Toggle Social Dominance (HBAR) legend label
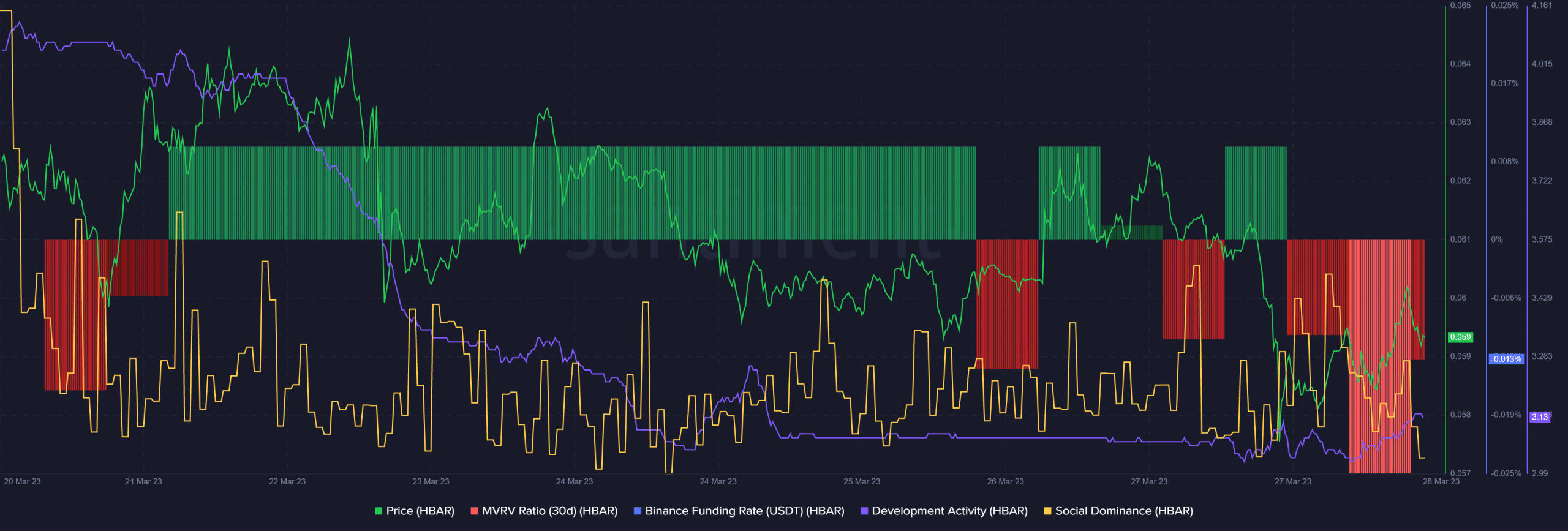1568x531 pixels. coord(1124,511)
